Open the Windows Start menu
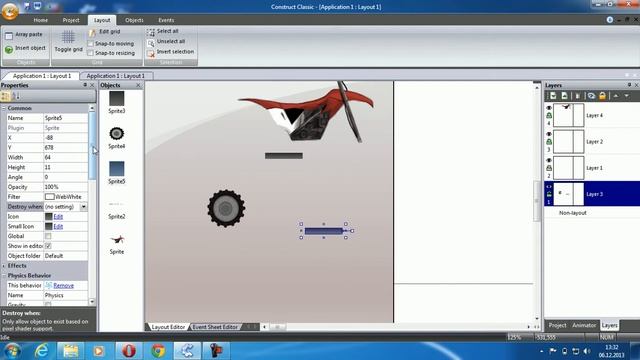This screenshot has height=360, width=640. [x=12, y=351]
